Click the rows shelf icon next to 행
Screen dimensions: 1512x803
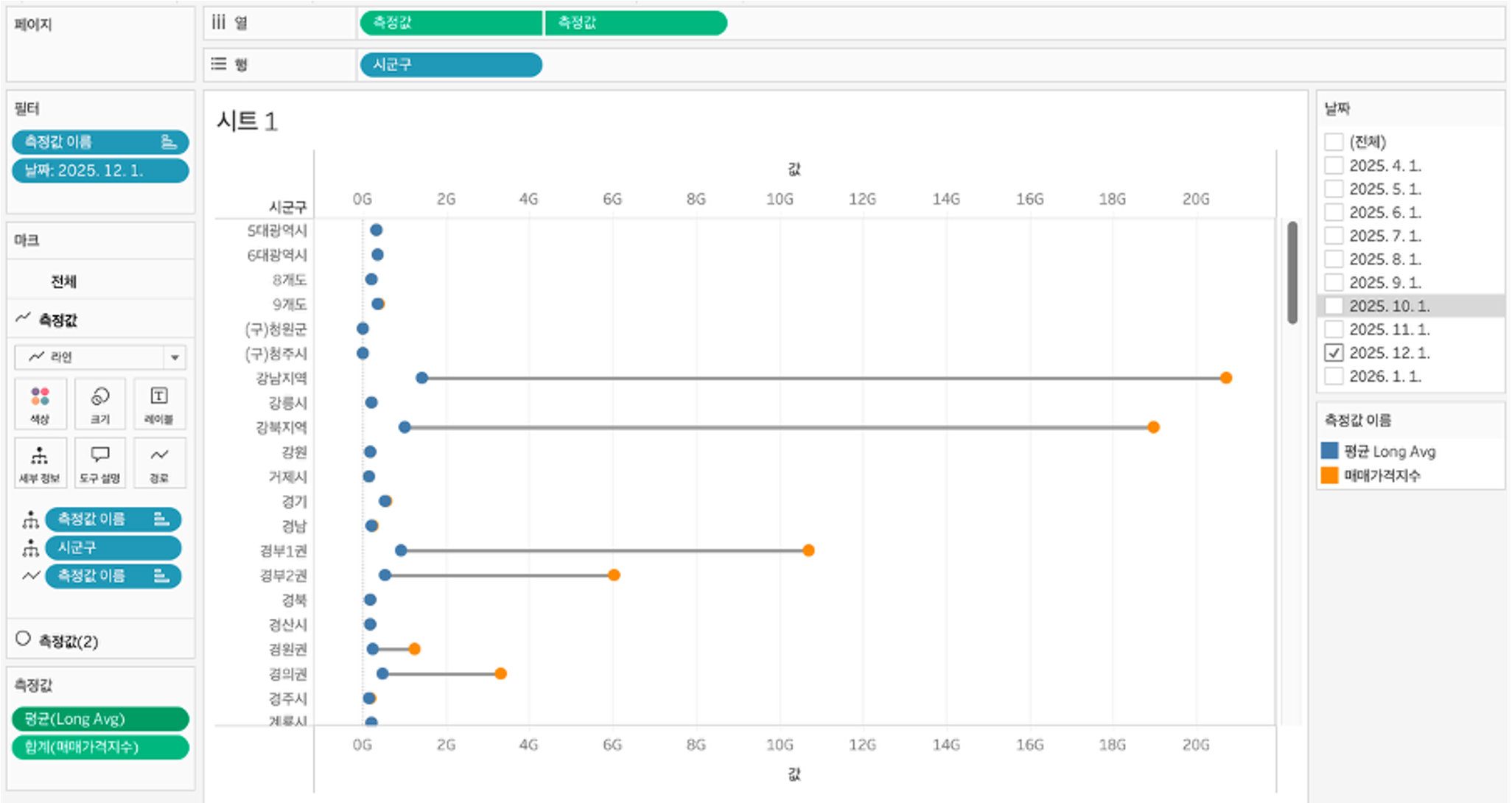pyautogui.click(x=218, y=64)
